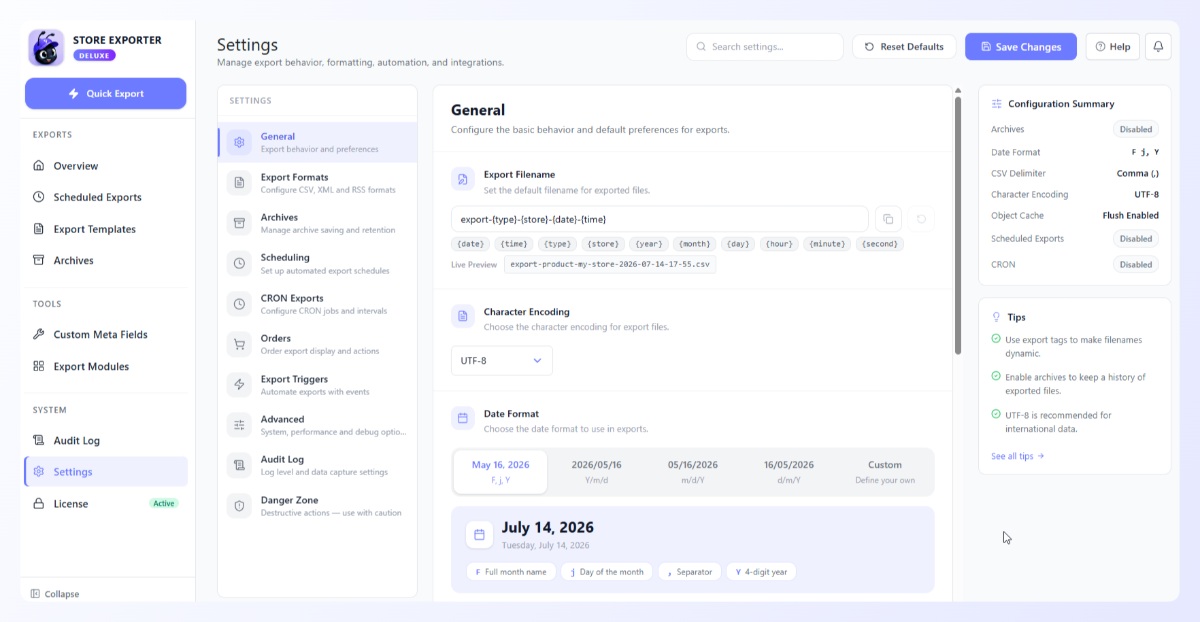Image resolution: width=1200 pixels, height=622 pixels.
Task: Insert the {second} filename tag
Action: [x=878, y=244]
